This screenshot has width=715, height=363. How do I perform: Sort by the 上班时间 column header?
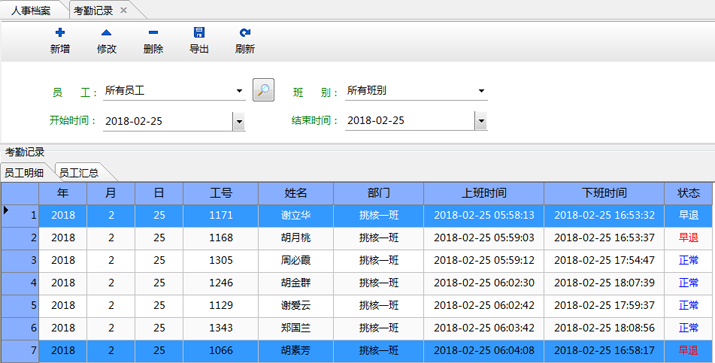(484, 193)
